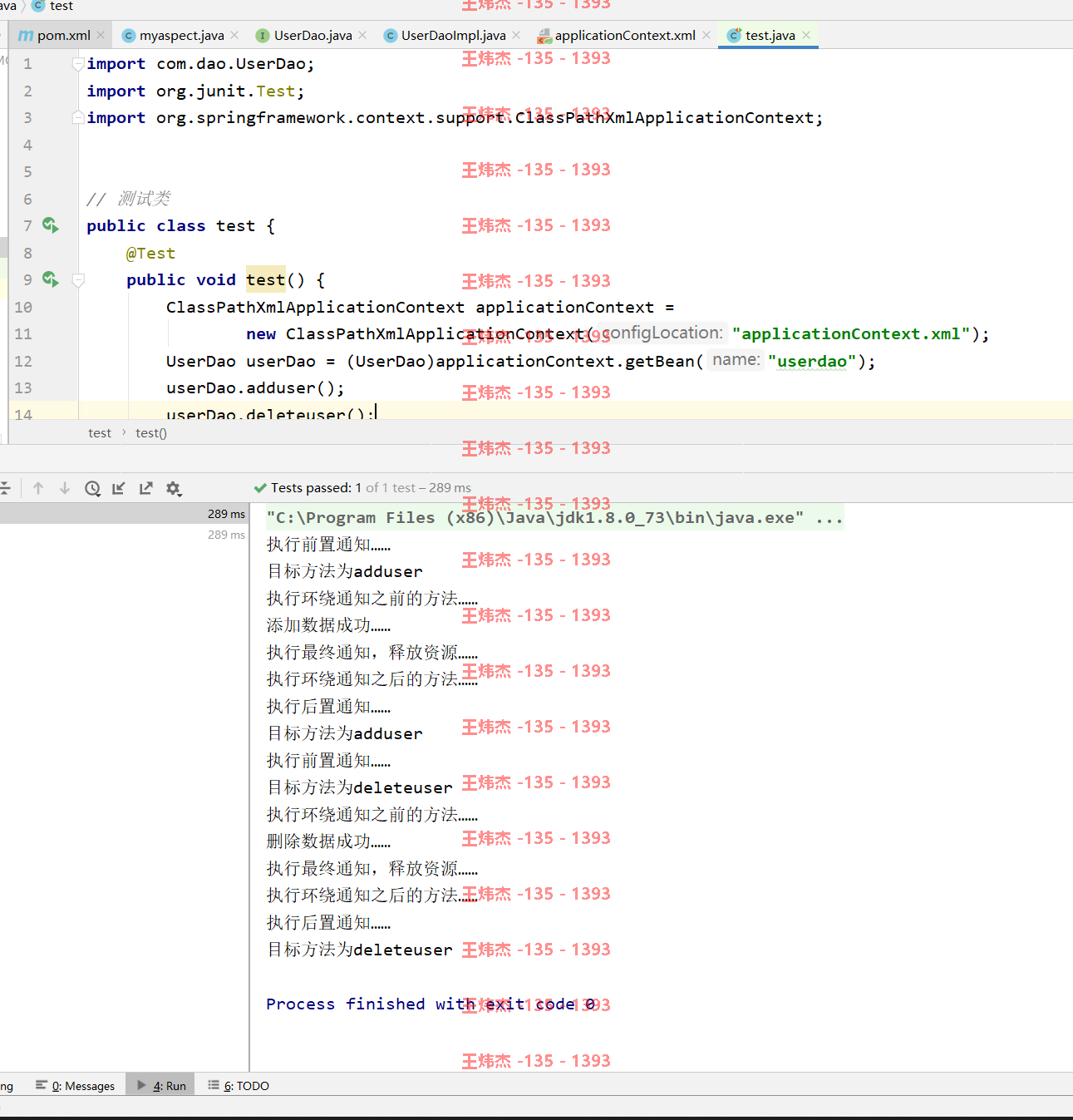Click import test results icon
This screenshot has width=1073, height=1120.
click(x=119, y=488)
